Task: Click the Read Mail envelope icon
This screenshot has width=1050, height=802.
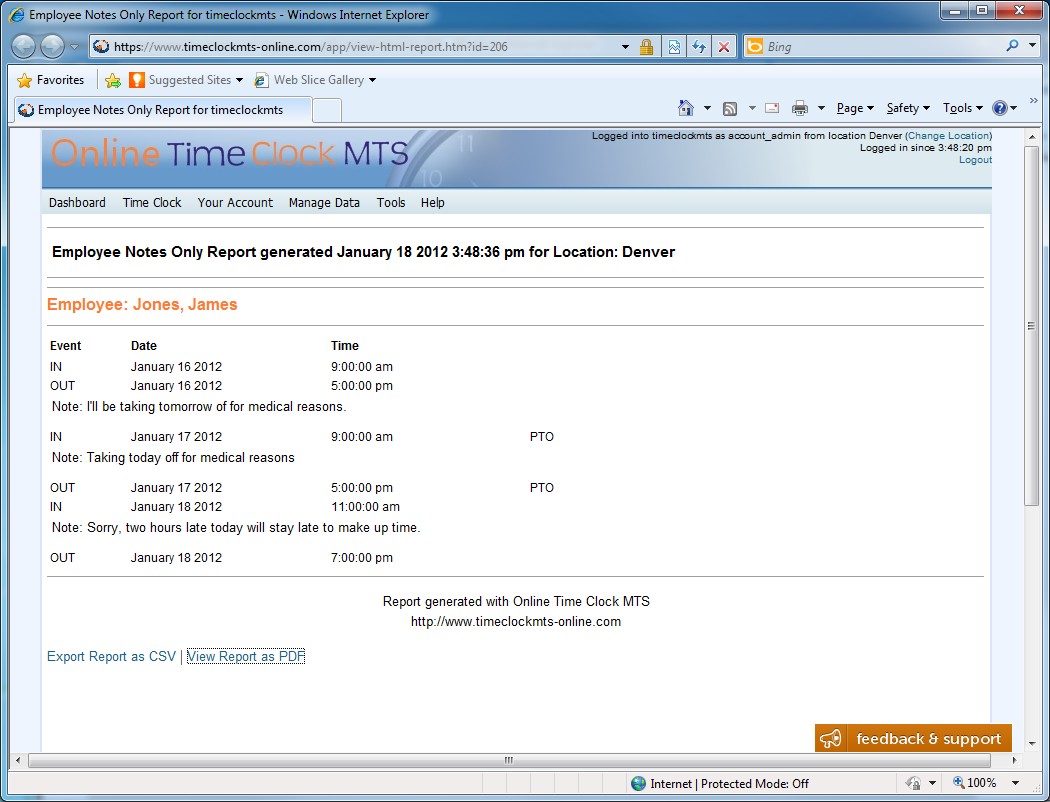Action: tap(771, 108)
